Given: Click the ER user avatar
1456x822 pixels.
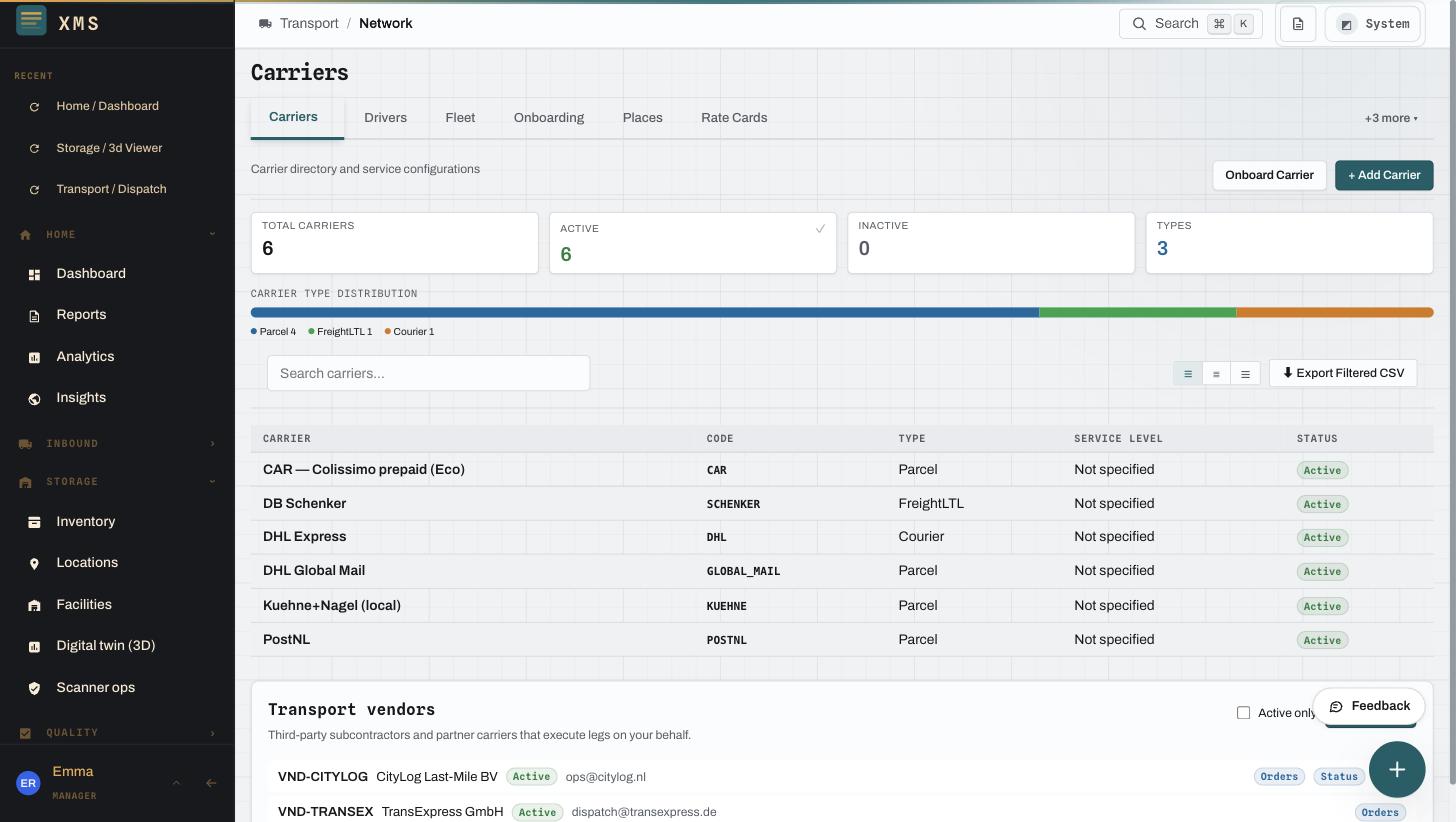Looking at the screenshot, I should point(28,783).
